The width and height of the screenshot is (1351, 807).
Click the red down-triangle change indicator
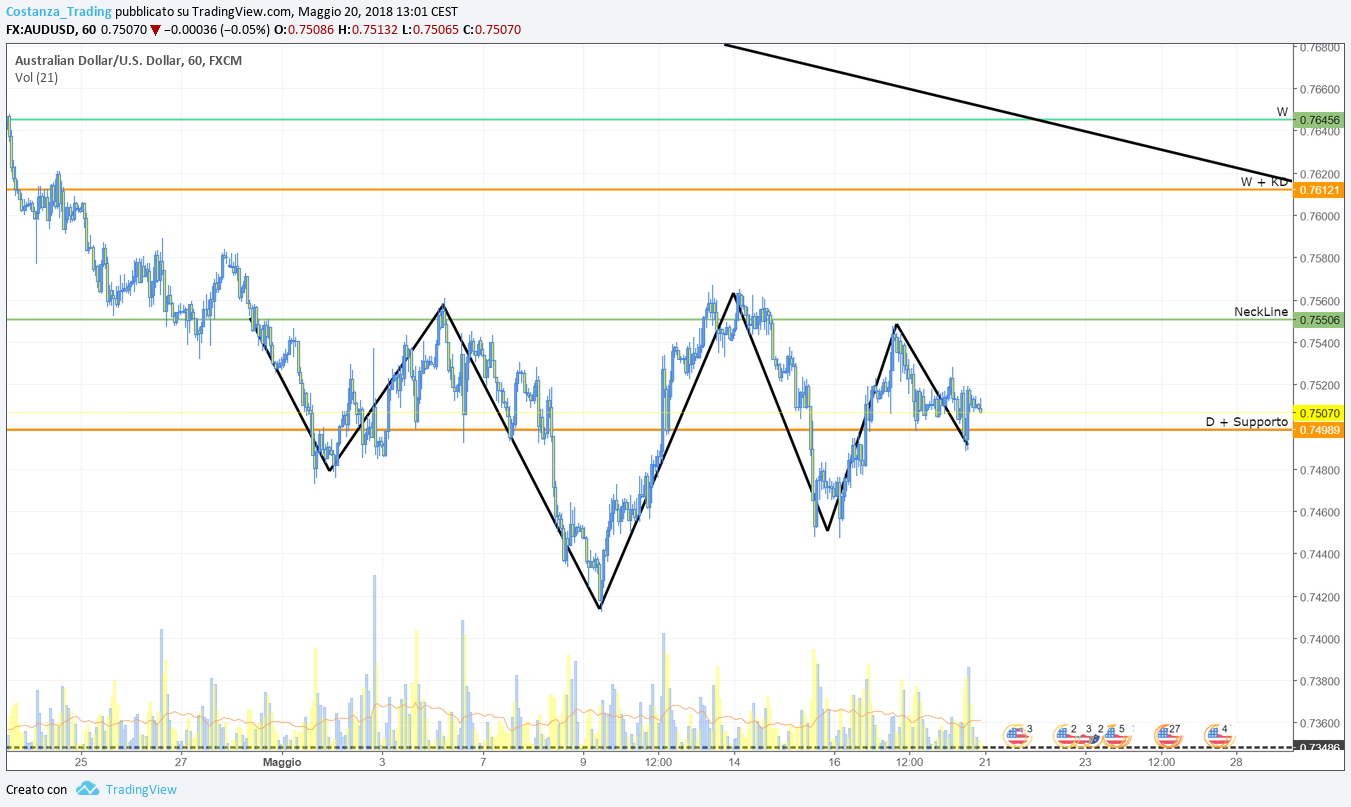[x=155, y=29]
